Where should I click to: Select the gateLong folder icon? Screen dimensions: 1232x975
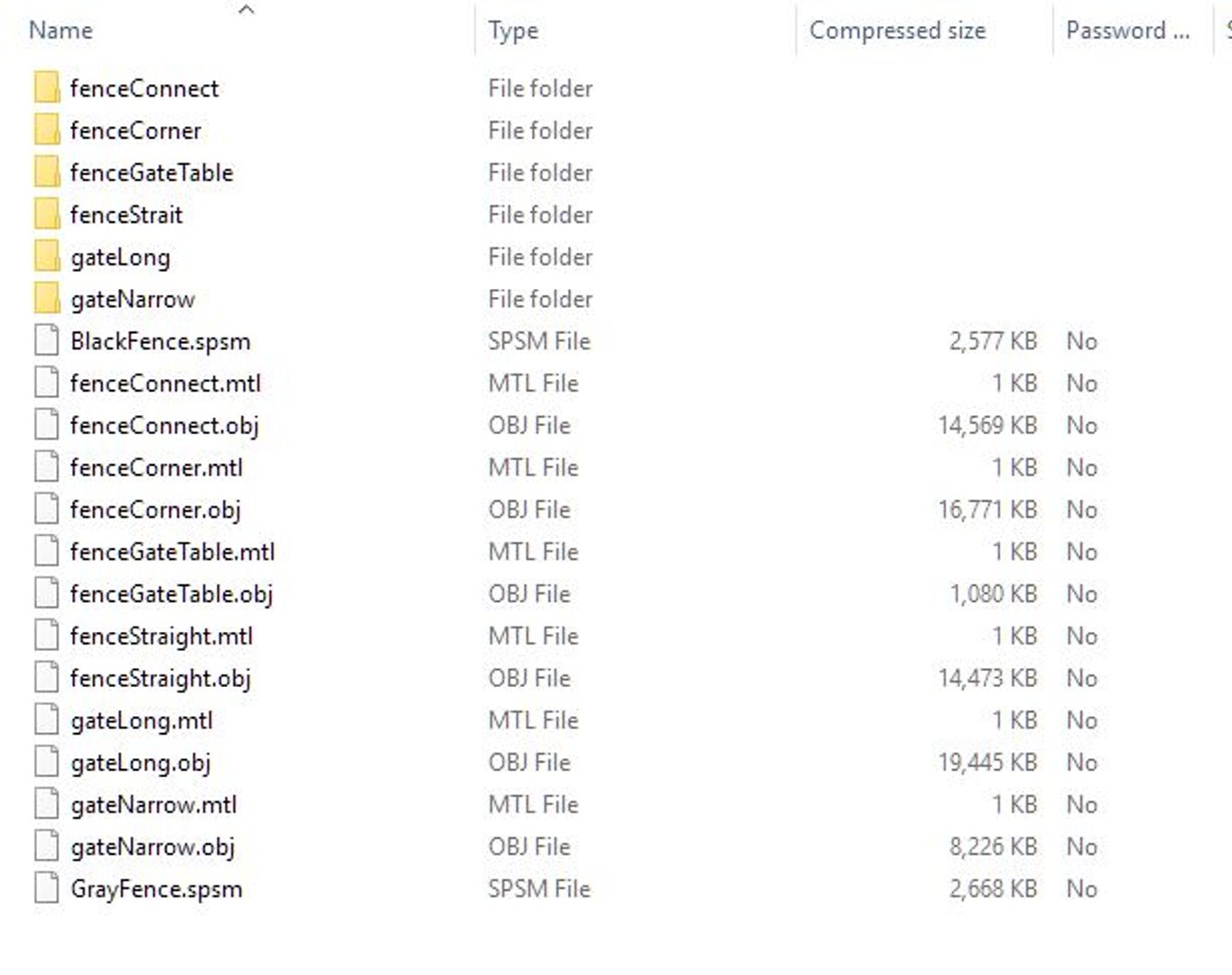point(47,256)
